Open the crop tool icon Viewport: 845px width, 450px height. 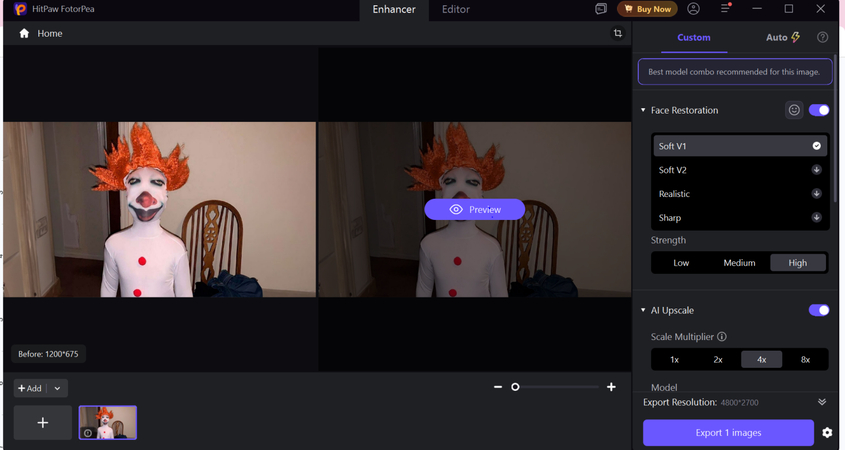click(618, 33)
